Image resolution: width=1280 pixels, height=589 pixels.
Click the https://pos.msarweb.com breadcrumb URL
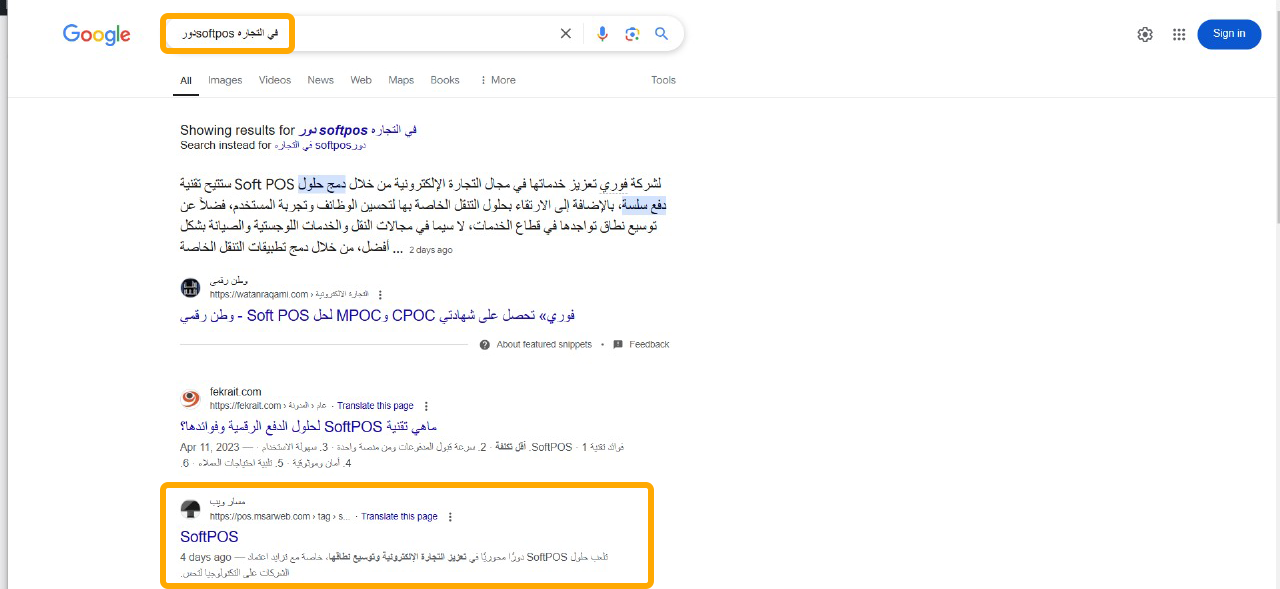point(280,517)
